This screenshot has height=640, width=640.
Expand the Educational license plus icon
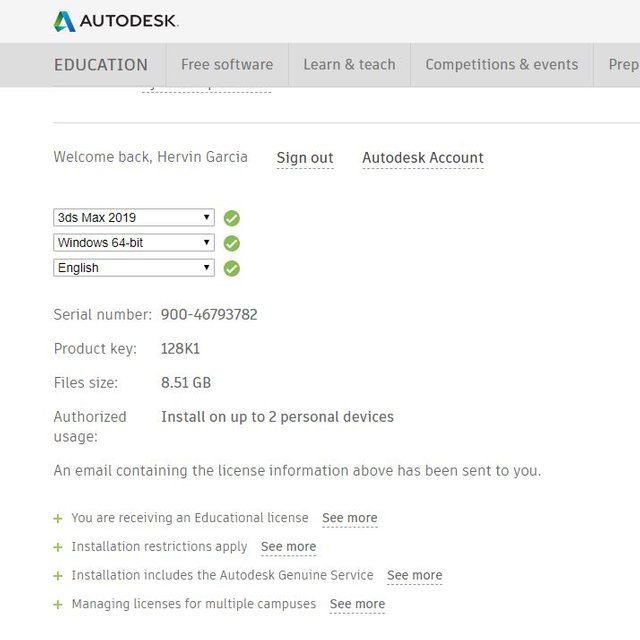pyautogui.click(x=58, y=518)
